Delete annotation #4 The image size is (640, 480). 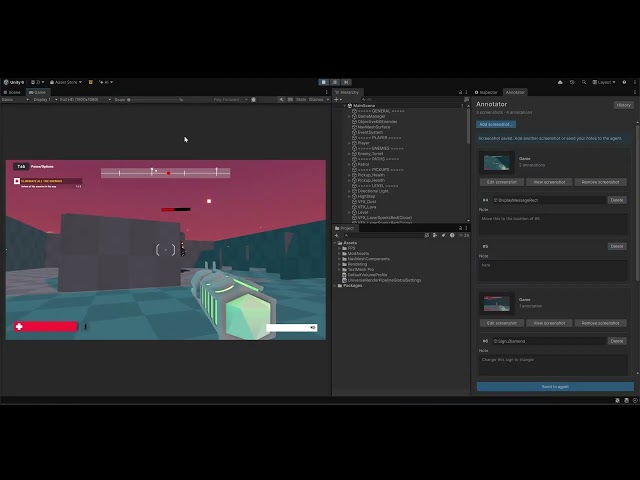[617, 200]
